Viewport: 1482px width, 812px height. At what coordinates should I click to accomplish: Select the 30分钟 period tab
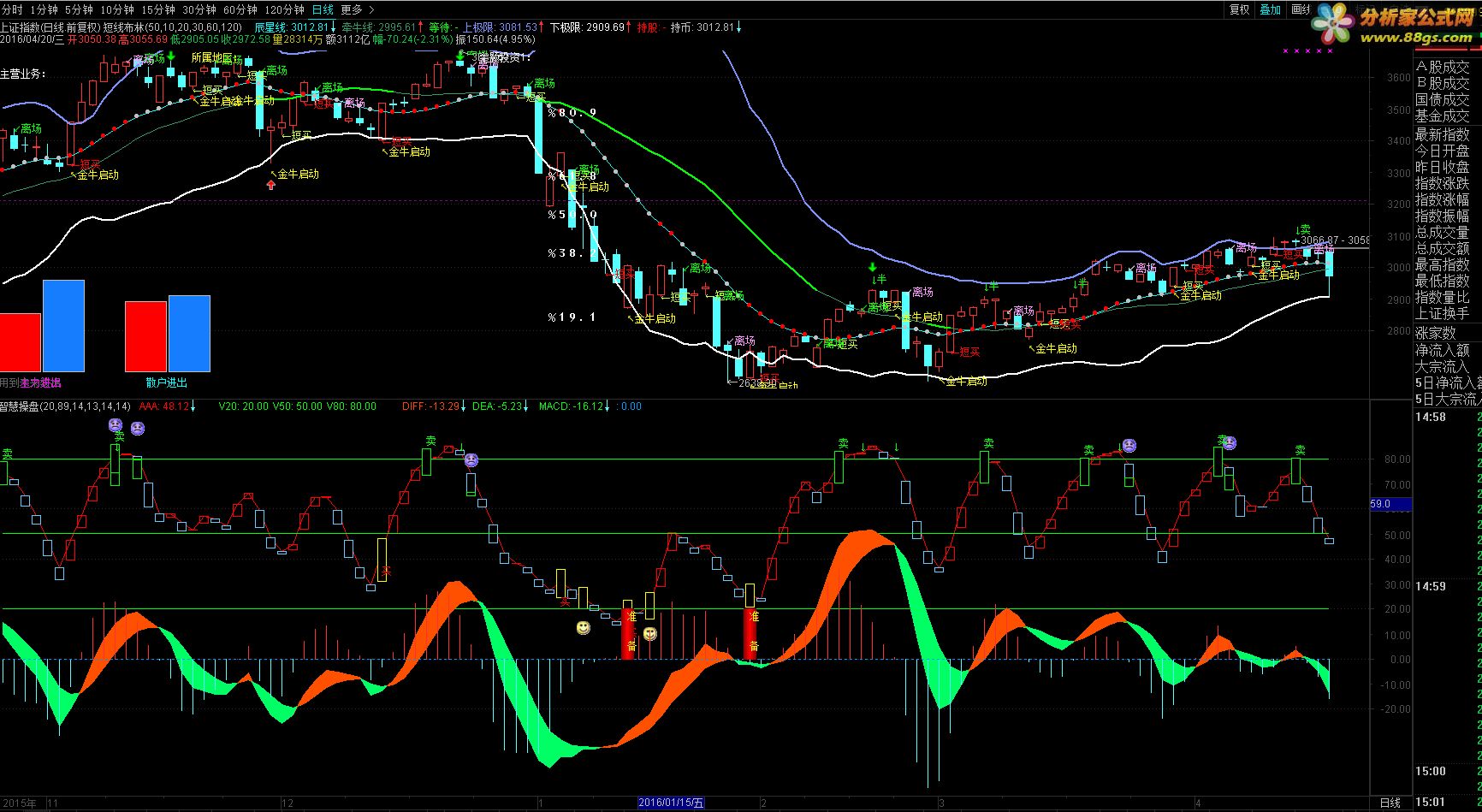pyautogui.click(x=199, y=9)
